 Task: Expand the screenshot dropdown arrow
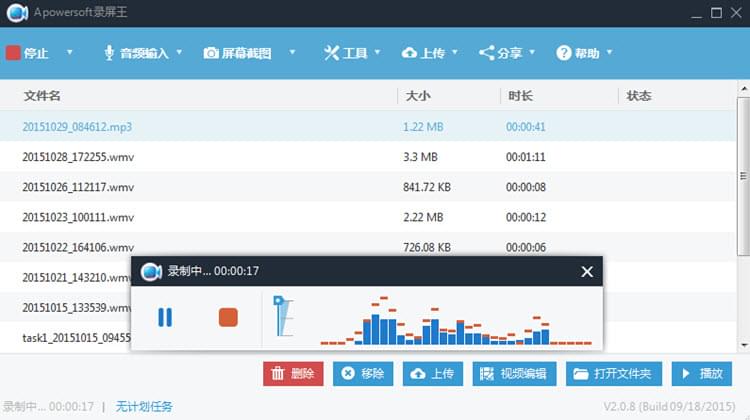point(292,52)
